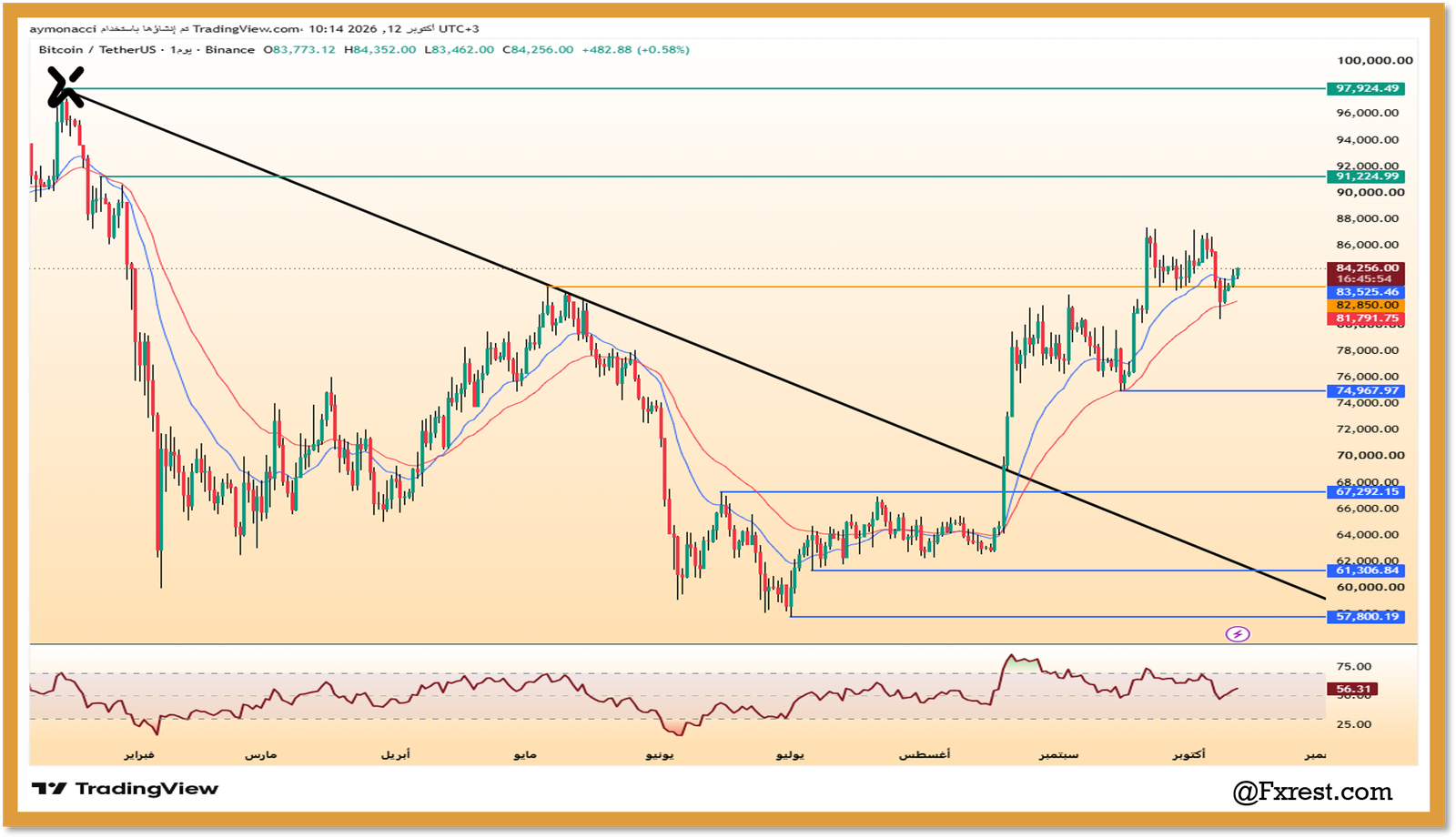Viewport: 1456px width, 838px height.
Task: Click the change value +482.88 (+0.58%)
Action: coord(636,50)
